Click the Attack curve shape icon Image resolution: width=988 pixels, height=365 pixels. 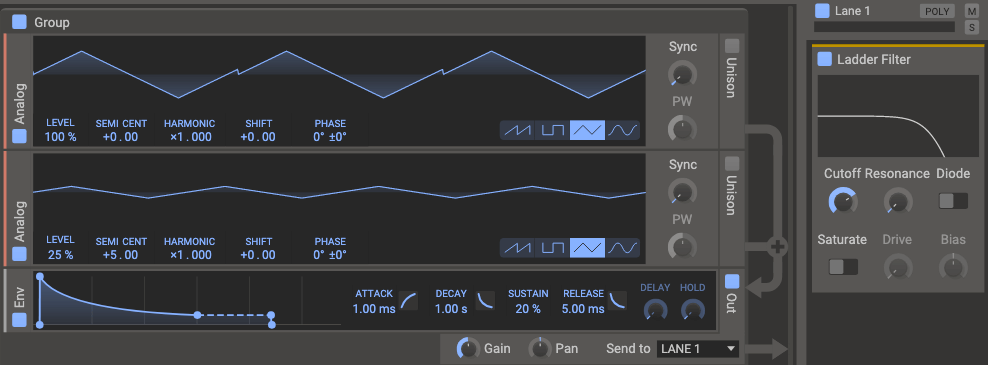pyautogui.click(x=408, y=301)
